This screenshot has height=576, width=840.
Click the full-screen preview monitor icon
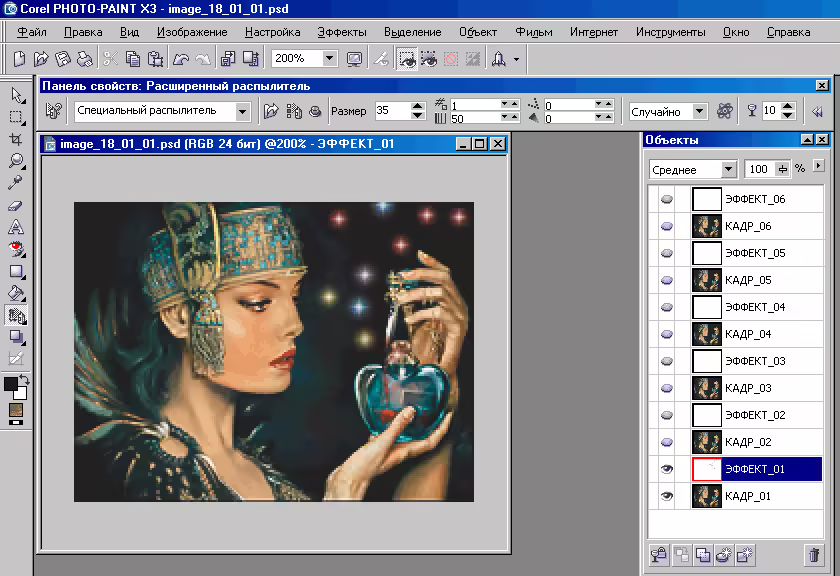[x=354, y=58]
